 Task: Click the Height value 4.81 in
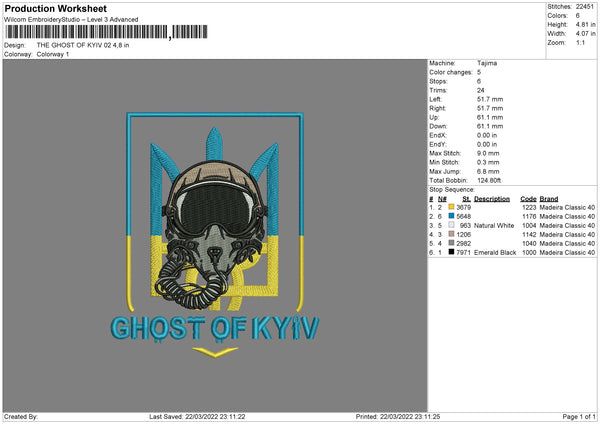click(x=585, y=24)
